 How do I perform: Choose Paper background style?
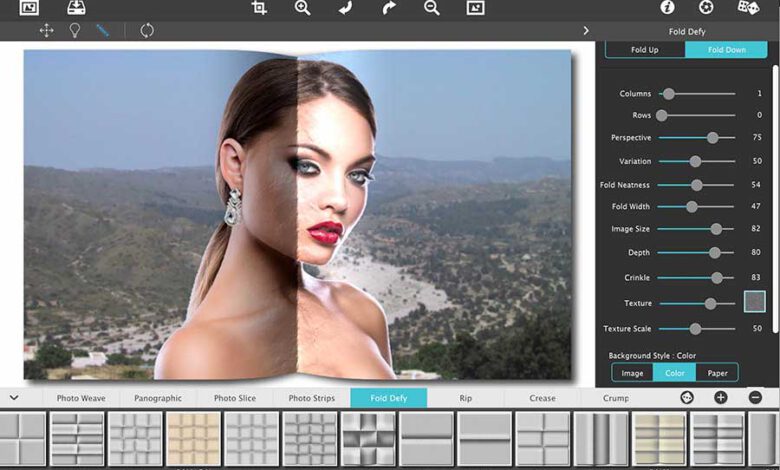tap(717, 373)
